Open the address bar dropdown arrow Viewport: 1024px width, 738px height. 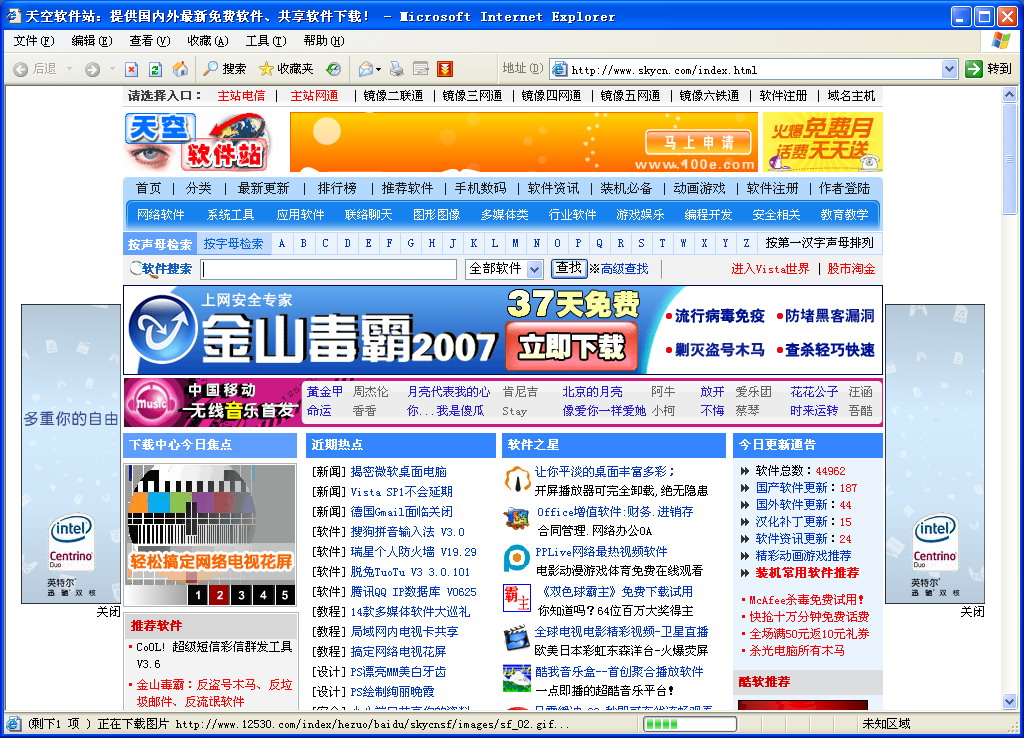pyautogui.click(x=950, y=69)
